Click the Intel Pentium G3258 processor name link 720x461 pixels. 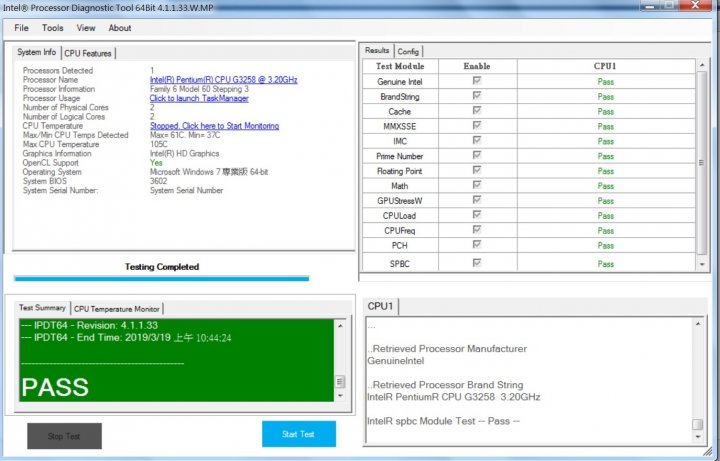click(x=224, y=80)
